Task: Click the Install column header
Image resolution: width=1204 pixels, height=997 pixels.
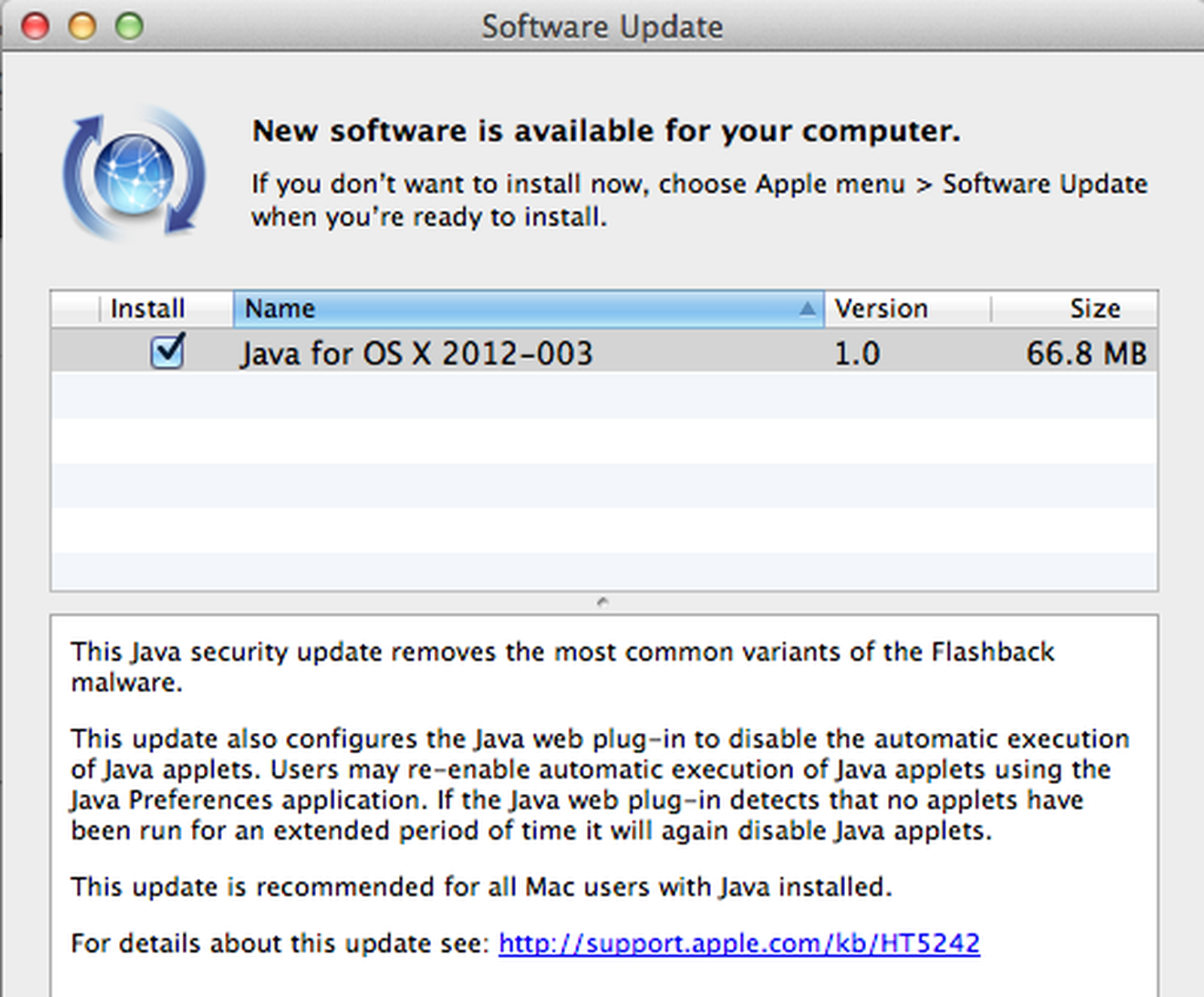Action: (147, 308)
